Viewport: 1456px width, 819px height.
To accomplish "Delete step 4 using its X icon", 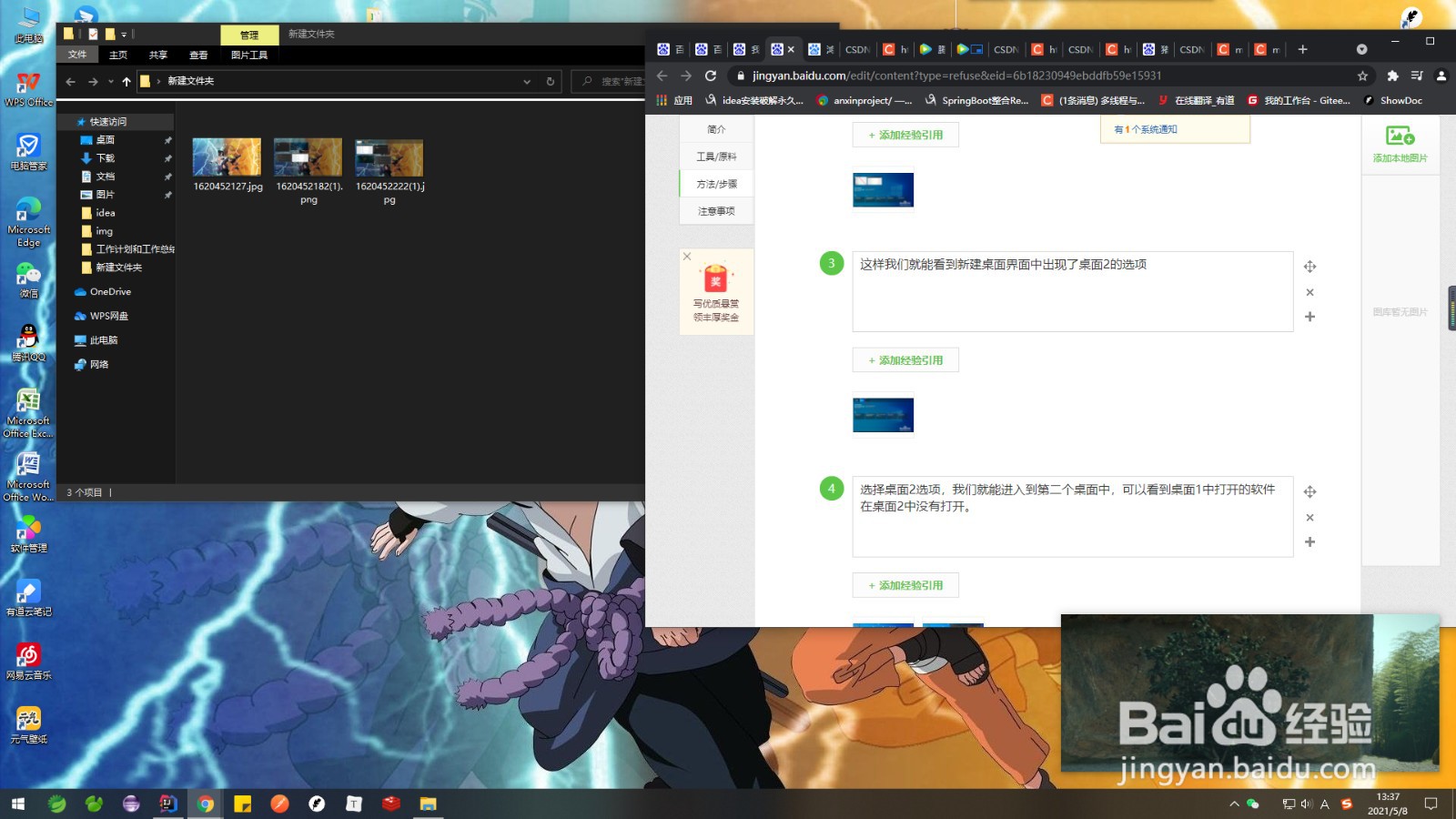I will point(1309,517).
